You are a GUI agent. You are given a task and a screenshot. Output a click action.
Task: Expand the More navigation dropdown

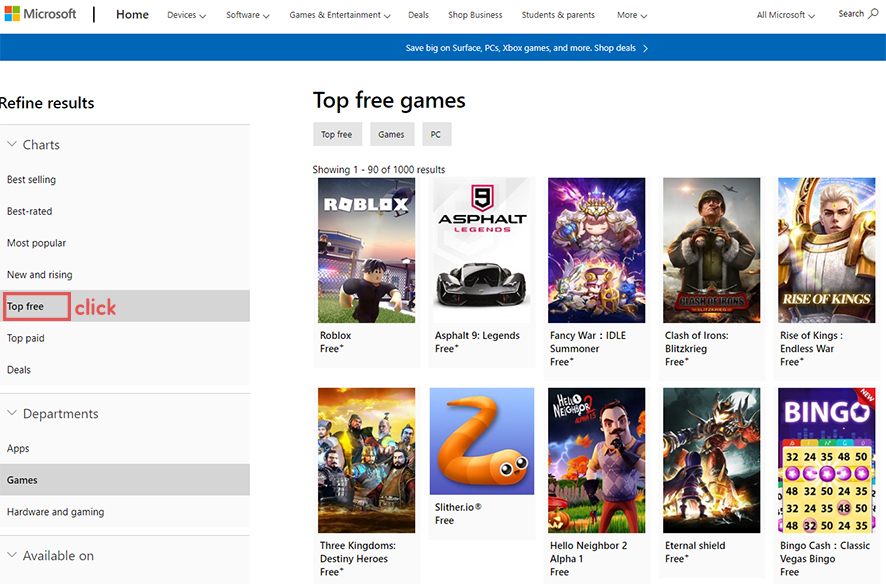click(632, 15)
